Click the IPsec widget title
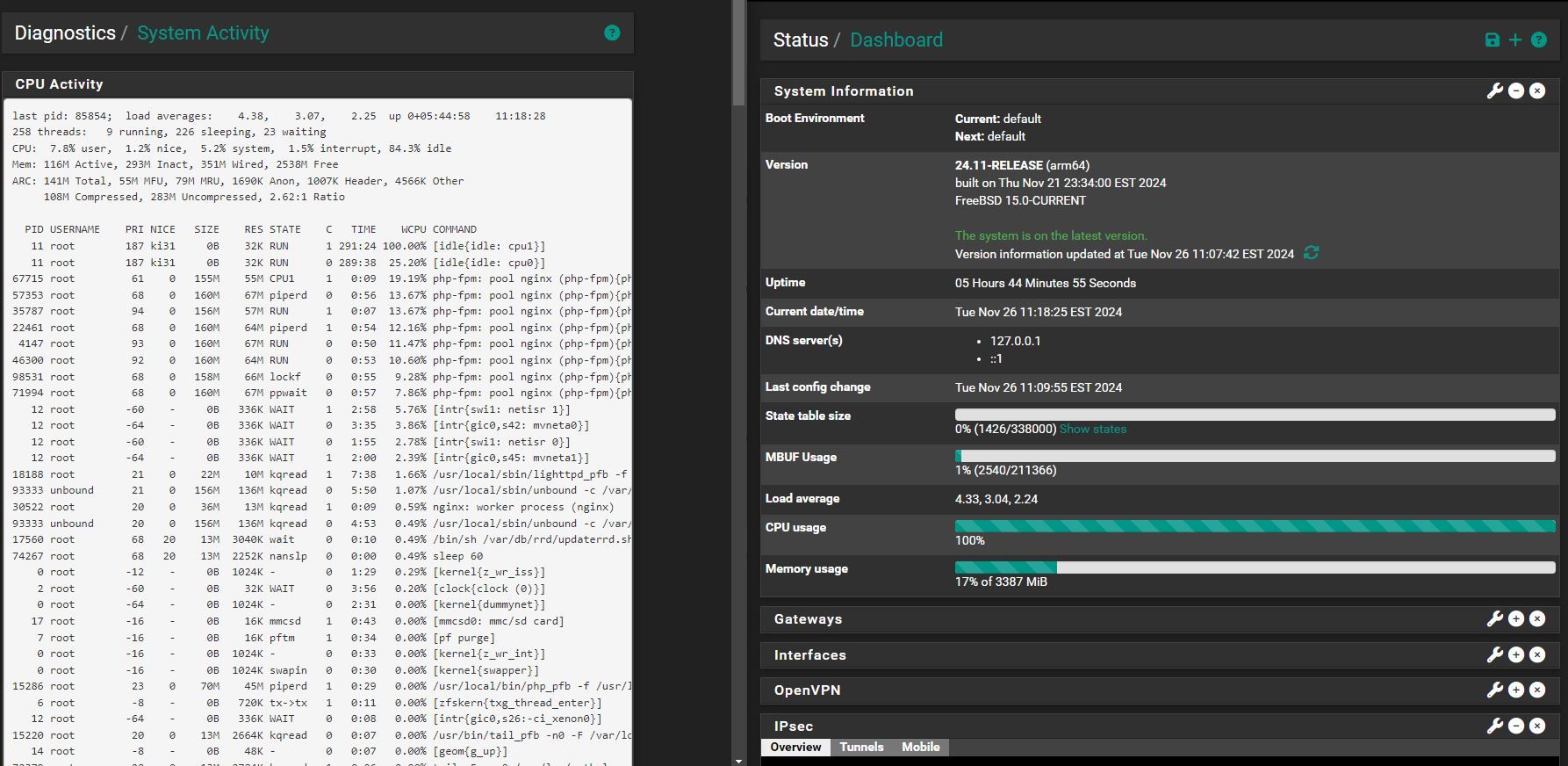The image size is (1568, 766). coord(793,726)
